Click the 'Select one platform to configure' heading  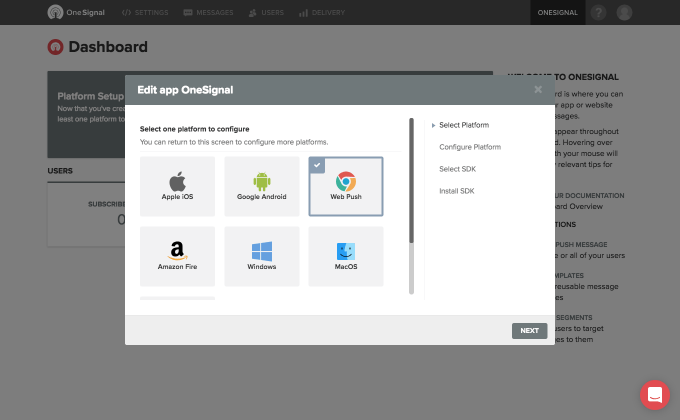pyautogui.click(x=194, y=129)
